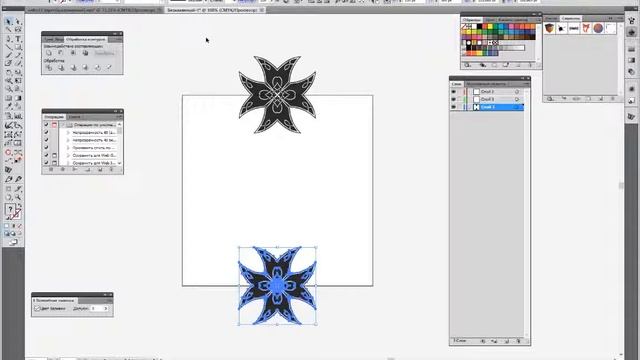640x360 pixels.
Task: Select the Rectangle tool
Action: [18, 47]
